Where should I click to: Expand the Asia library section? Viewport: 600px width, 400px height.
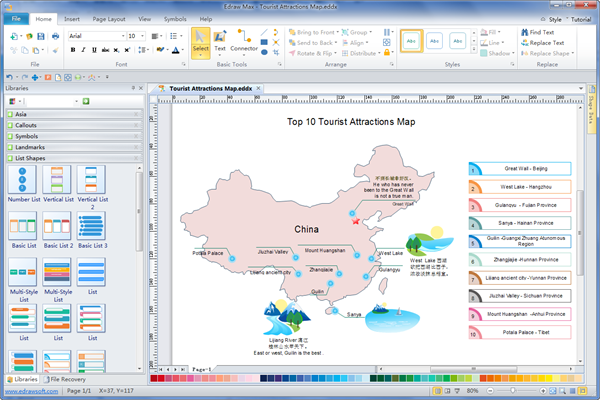(x=20, y=114)
